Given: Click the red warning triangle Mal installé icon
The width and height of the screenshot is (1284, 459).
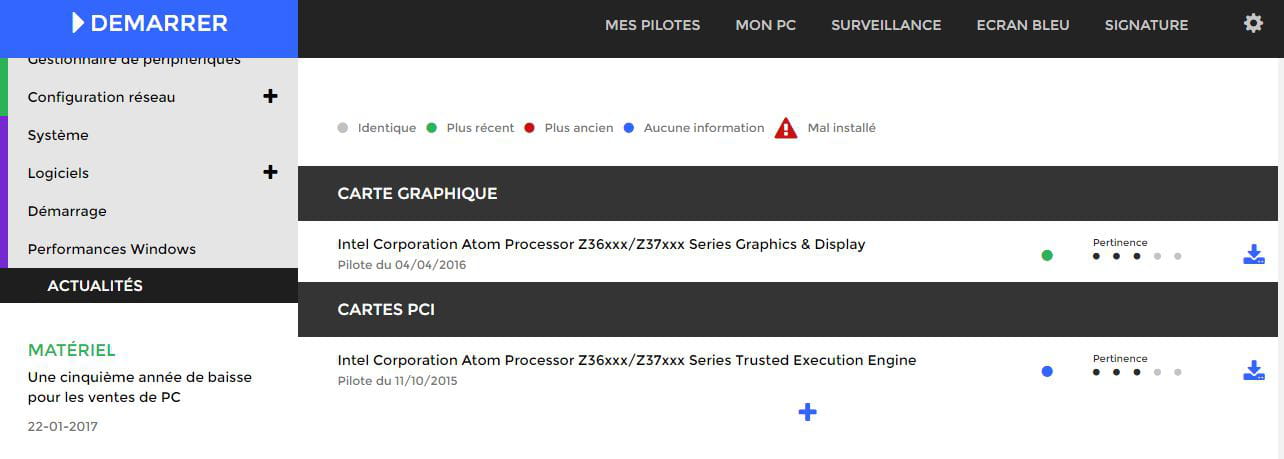Looking at the screenshot, I should (786, 128).
